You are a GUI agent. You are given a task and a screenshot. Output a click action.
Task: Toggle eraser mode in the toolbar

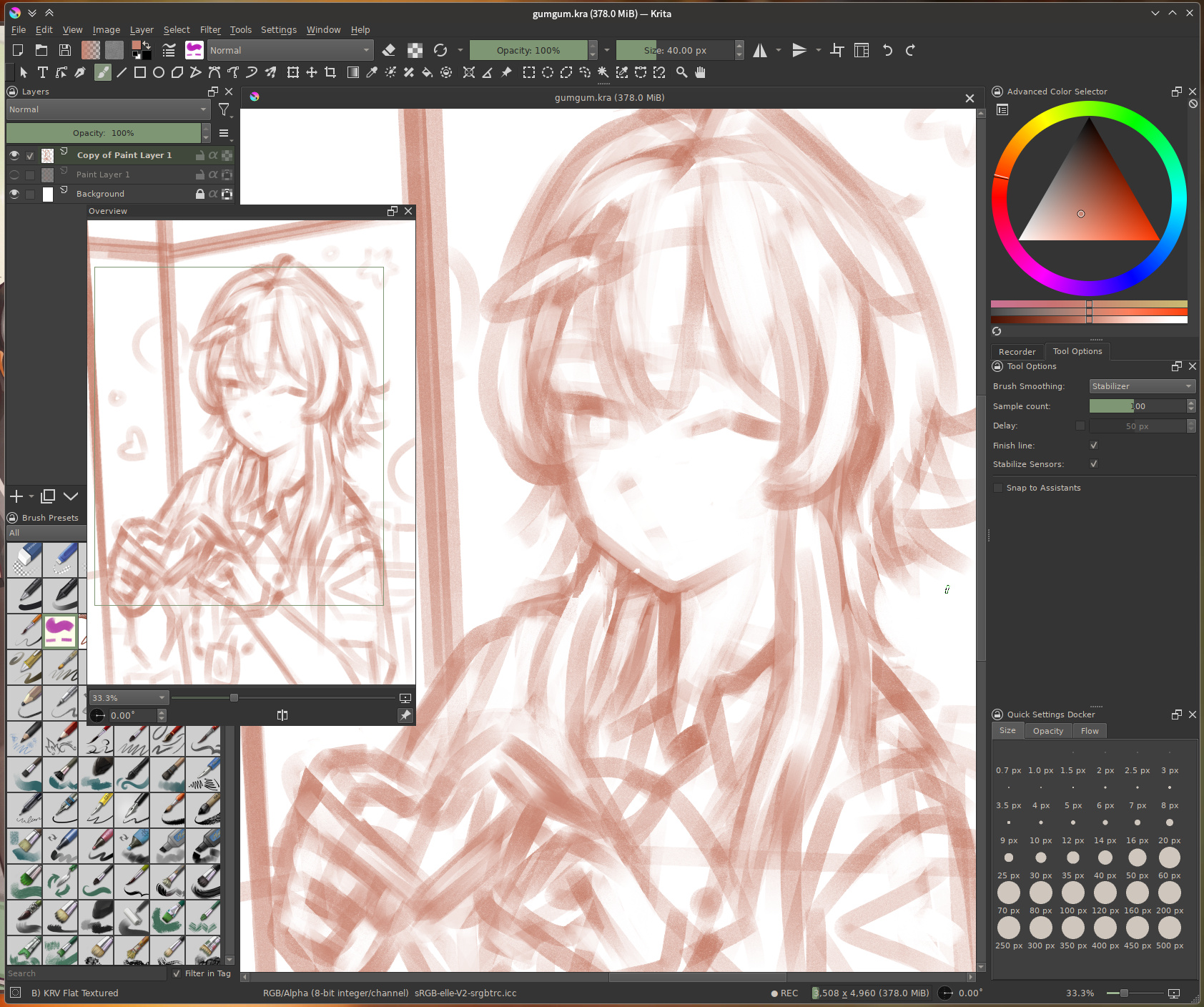pos(389,50)
